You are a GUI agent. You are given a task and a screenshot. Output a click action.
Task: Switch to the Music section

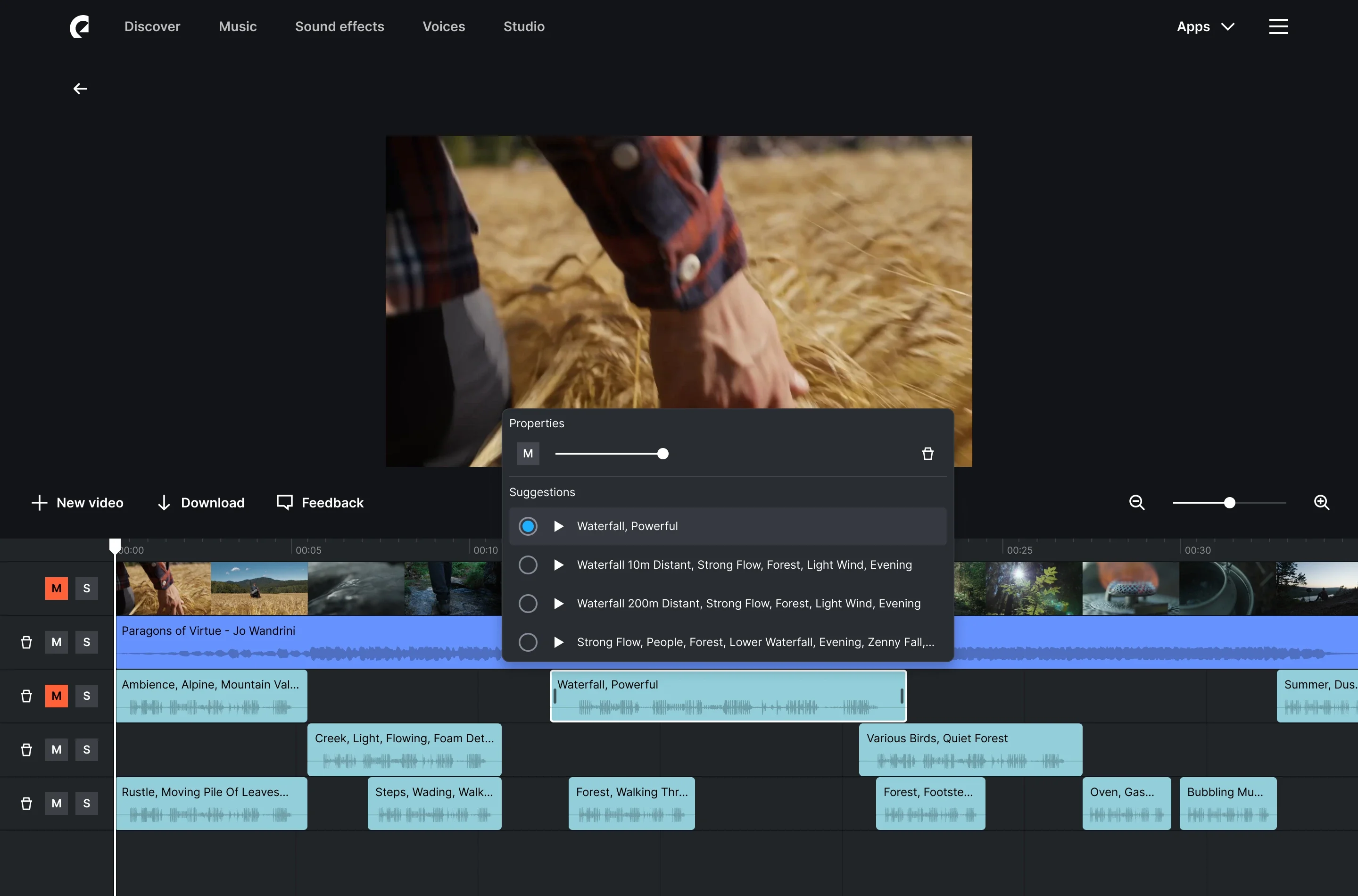point(238,26)
